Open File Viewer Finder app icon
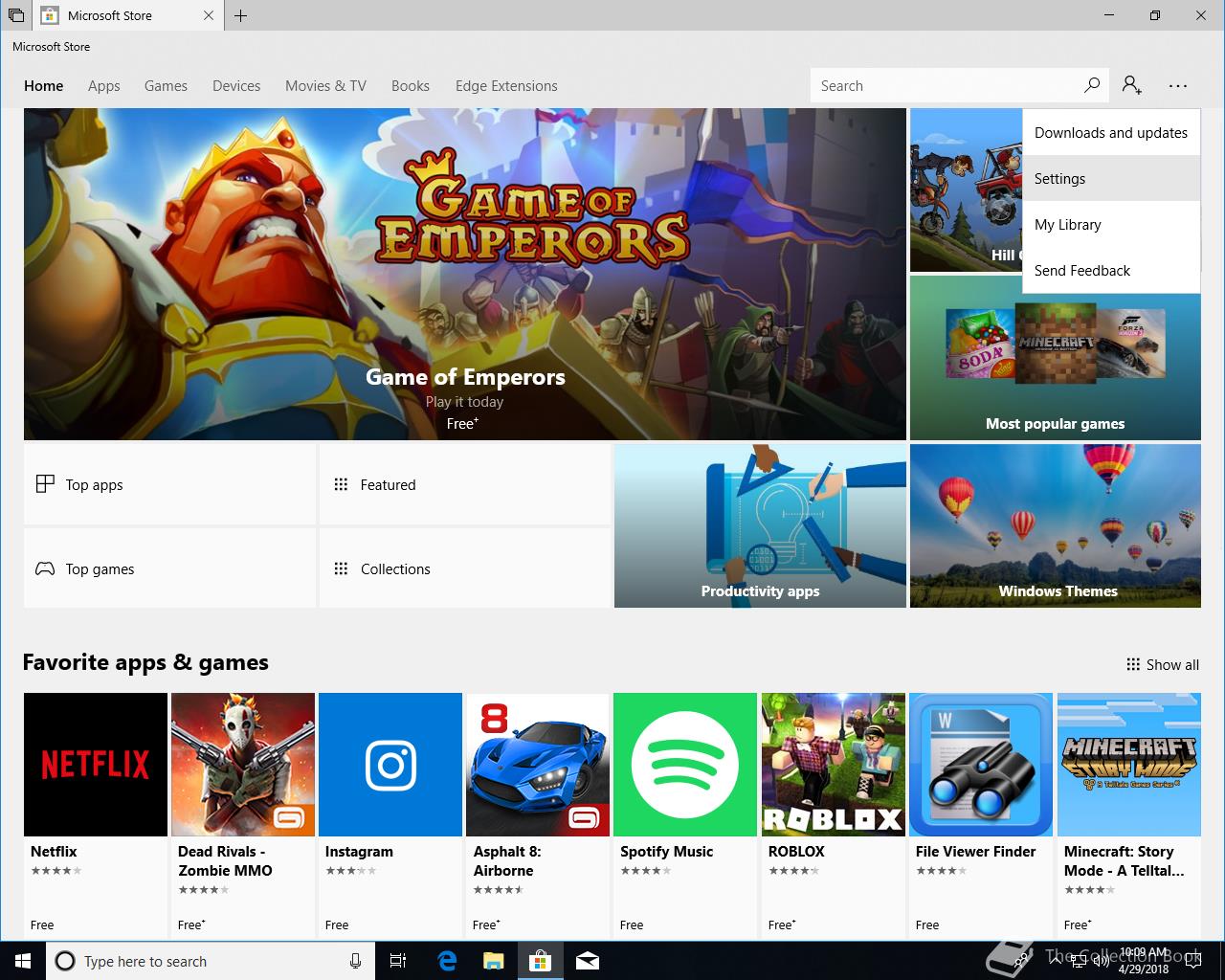Screen dimensions: 1225x980 [x=981, y=765]
